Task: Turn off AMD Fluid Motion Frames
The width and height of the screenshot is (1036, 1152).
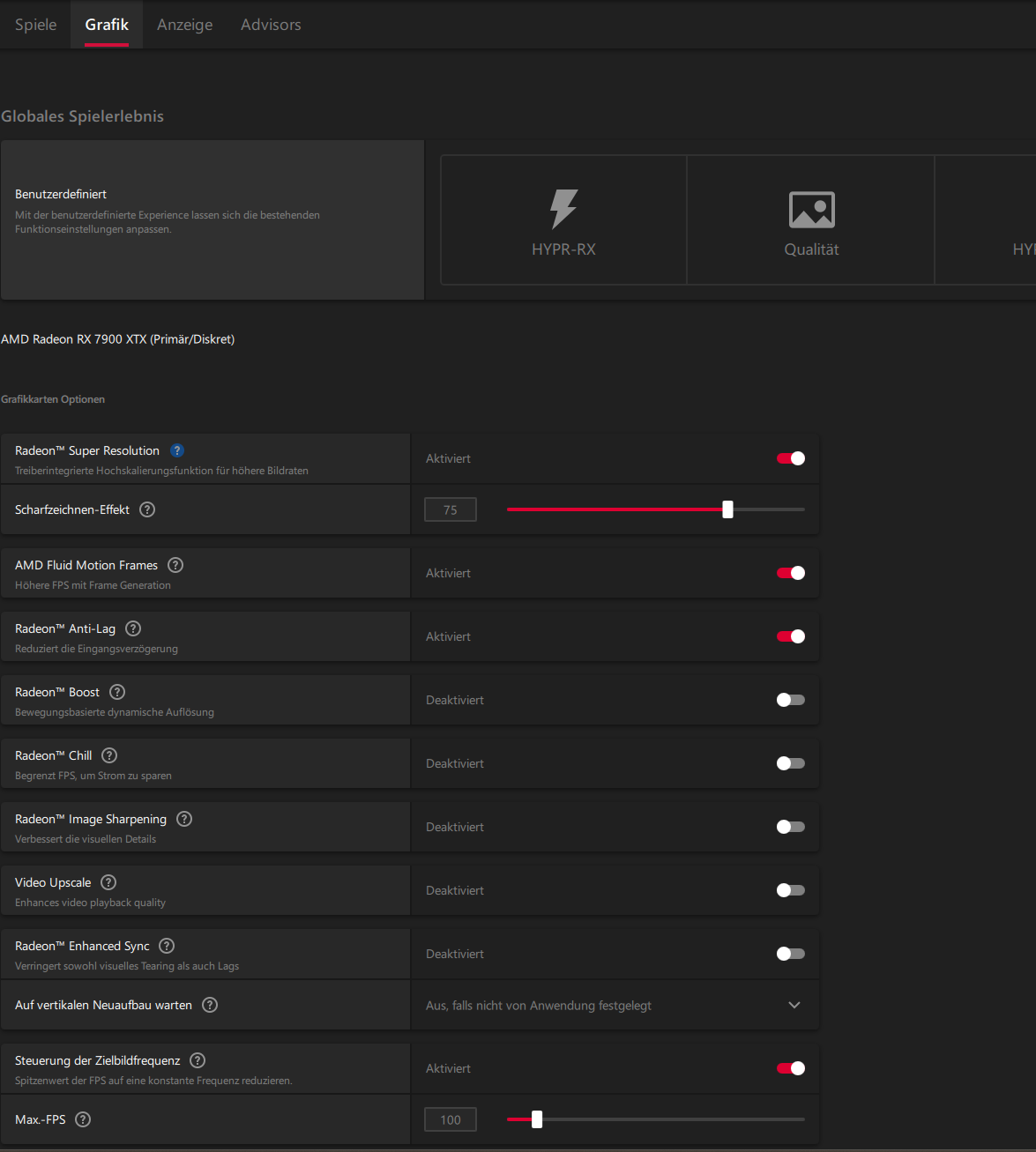Action: tap(791, 573)
